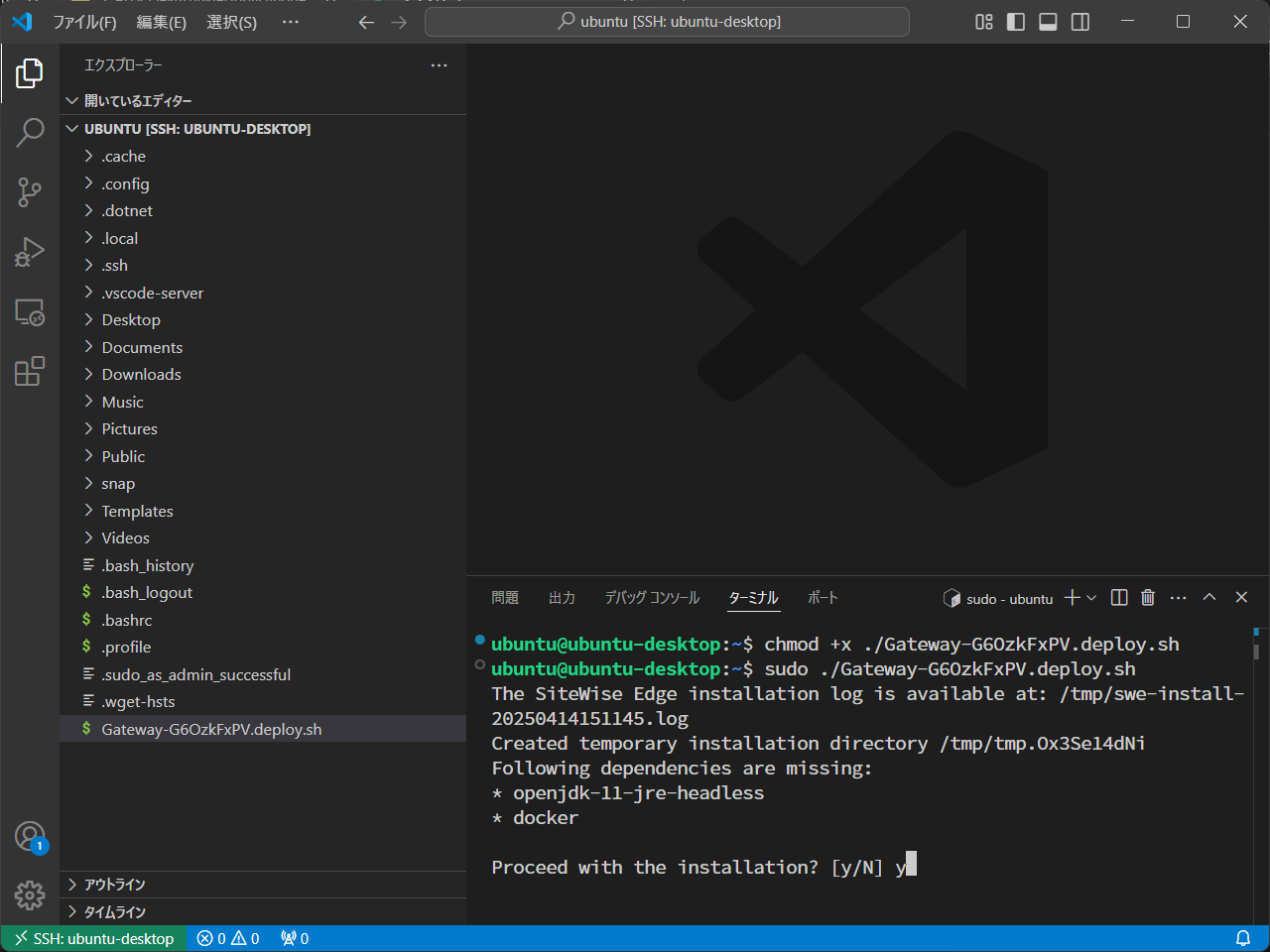Toggle the bottom panel visibility
The height and width of the screenshot is (952, 1270).
click(x=1048, y=22)
